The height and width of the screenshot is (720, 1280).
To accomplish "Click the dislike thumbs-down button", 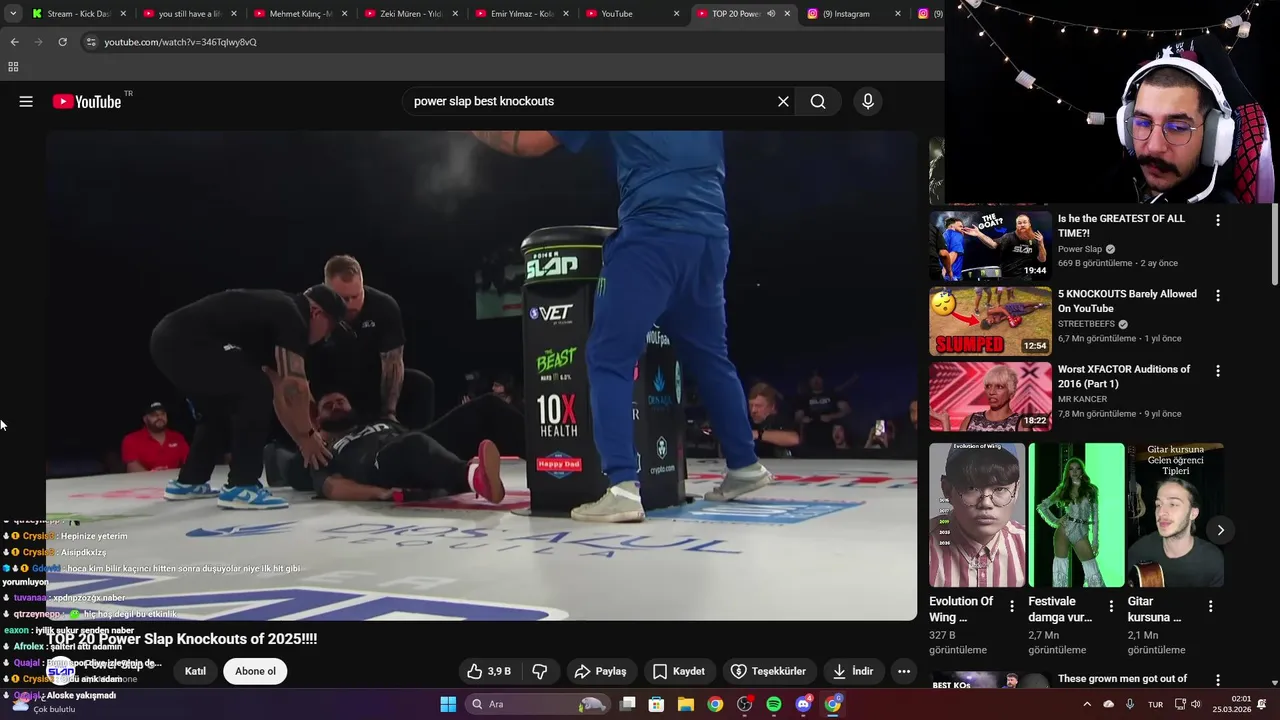I will pos(539,671).
